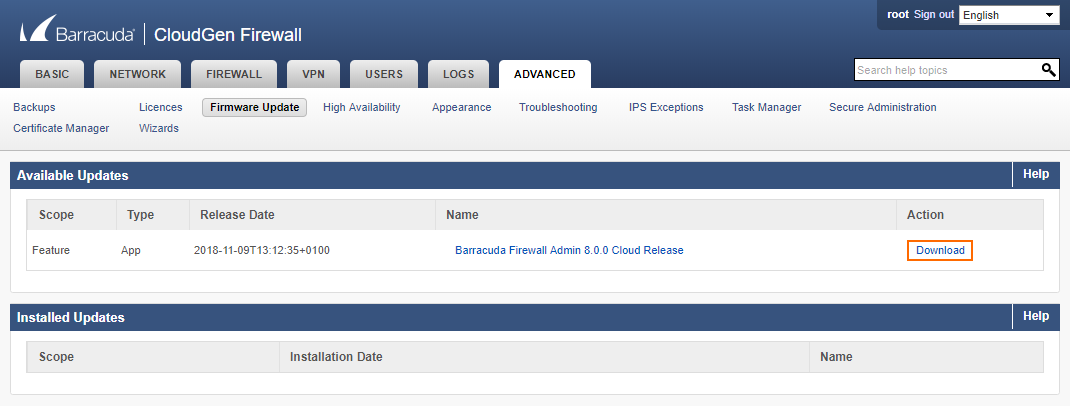Viewport: 1070px width, 406px height.
Task: Click the CloudGen Firewall title
Action: [x=228, y=35]
